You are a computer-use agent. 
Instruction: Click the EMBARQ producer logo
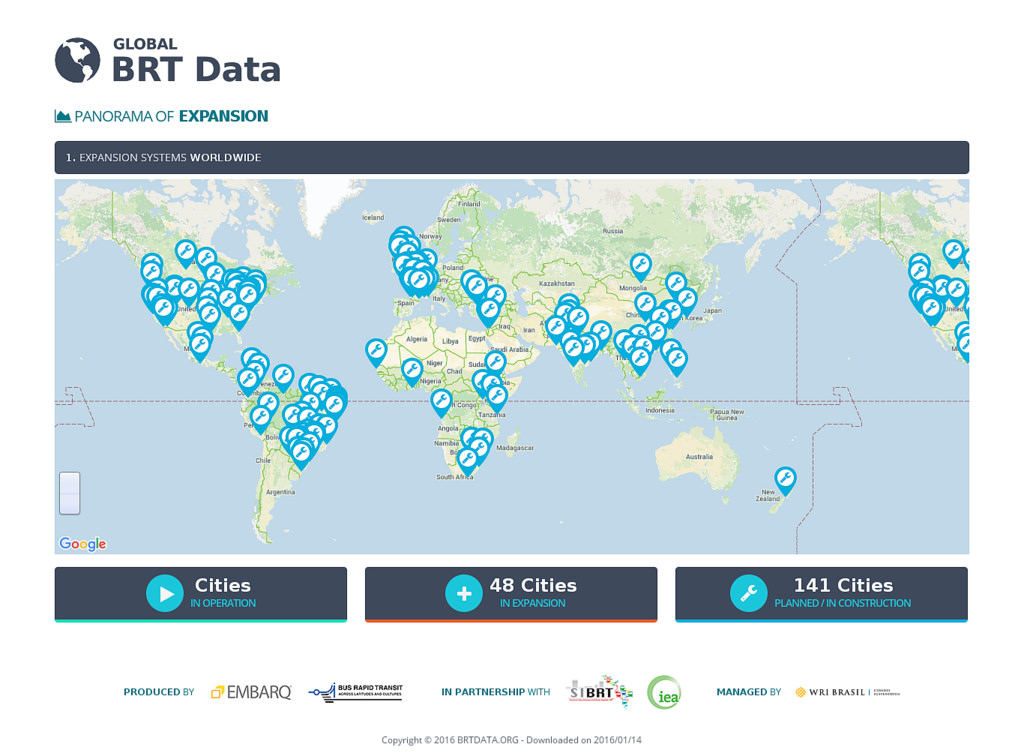click(251, 692)
